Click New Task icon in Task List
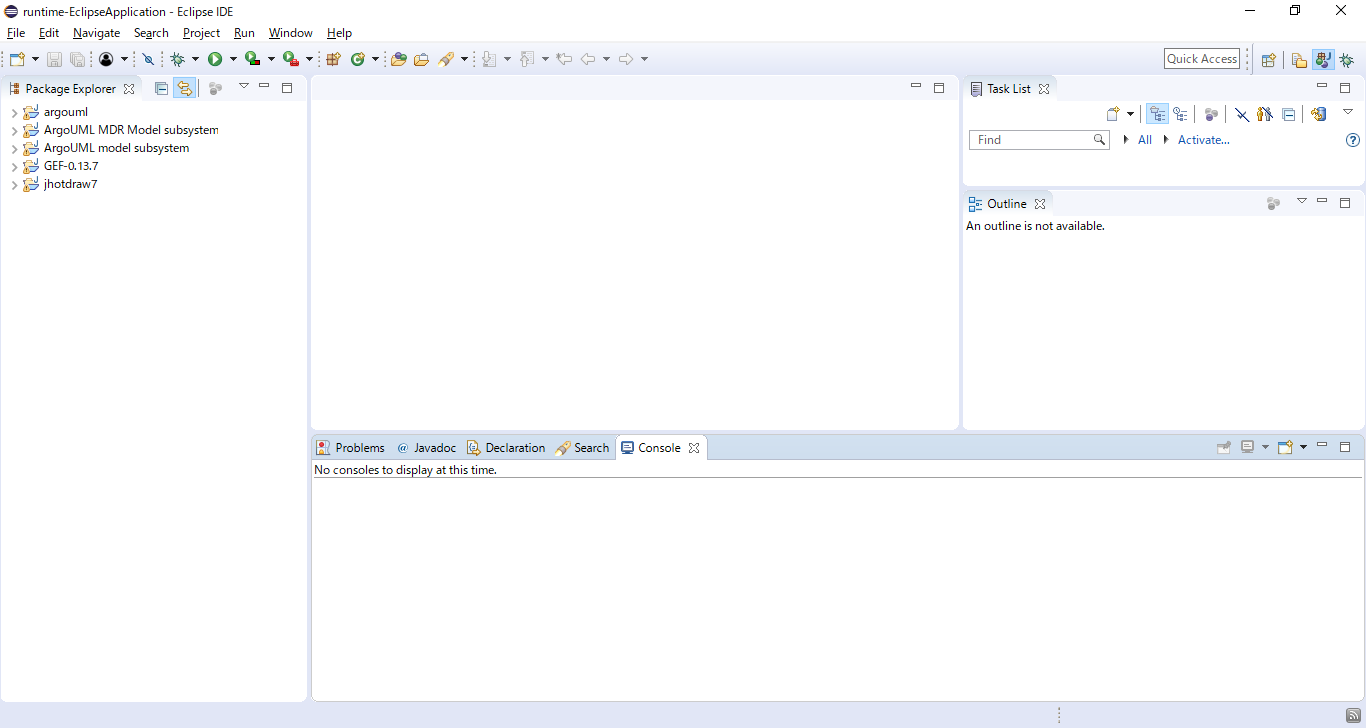 pyautogui.click(x=1112, y=114)
